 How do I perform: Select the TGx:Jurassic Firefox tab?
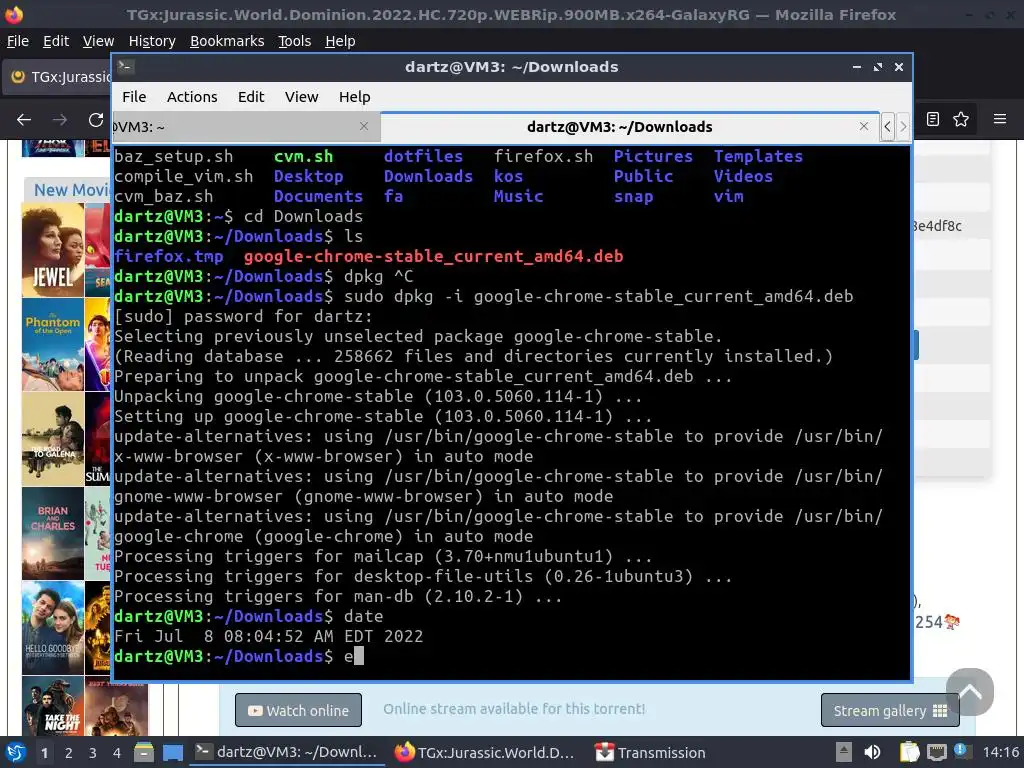coord(57,77)
